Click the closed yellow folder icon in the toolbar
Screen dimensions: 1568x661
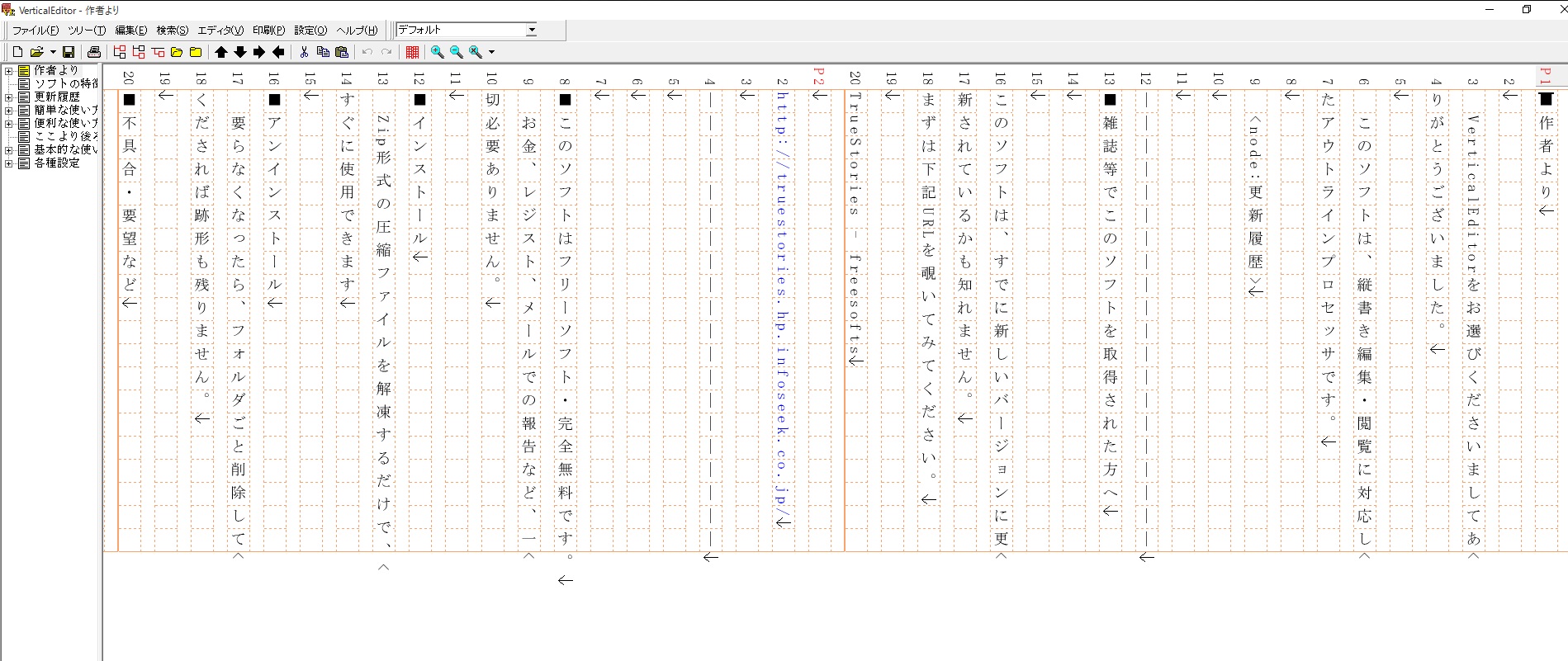[196, 52]
